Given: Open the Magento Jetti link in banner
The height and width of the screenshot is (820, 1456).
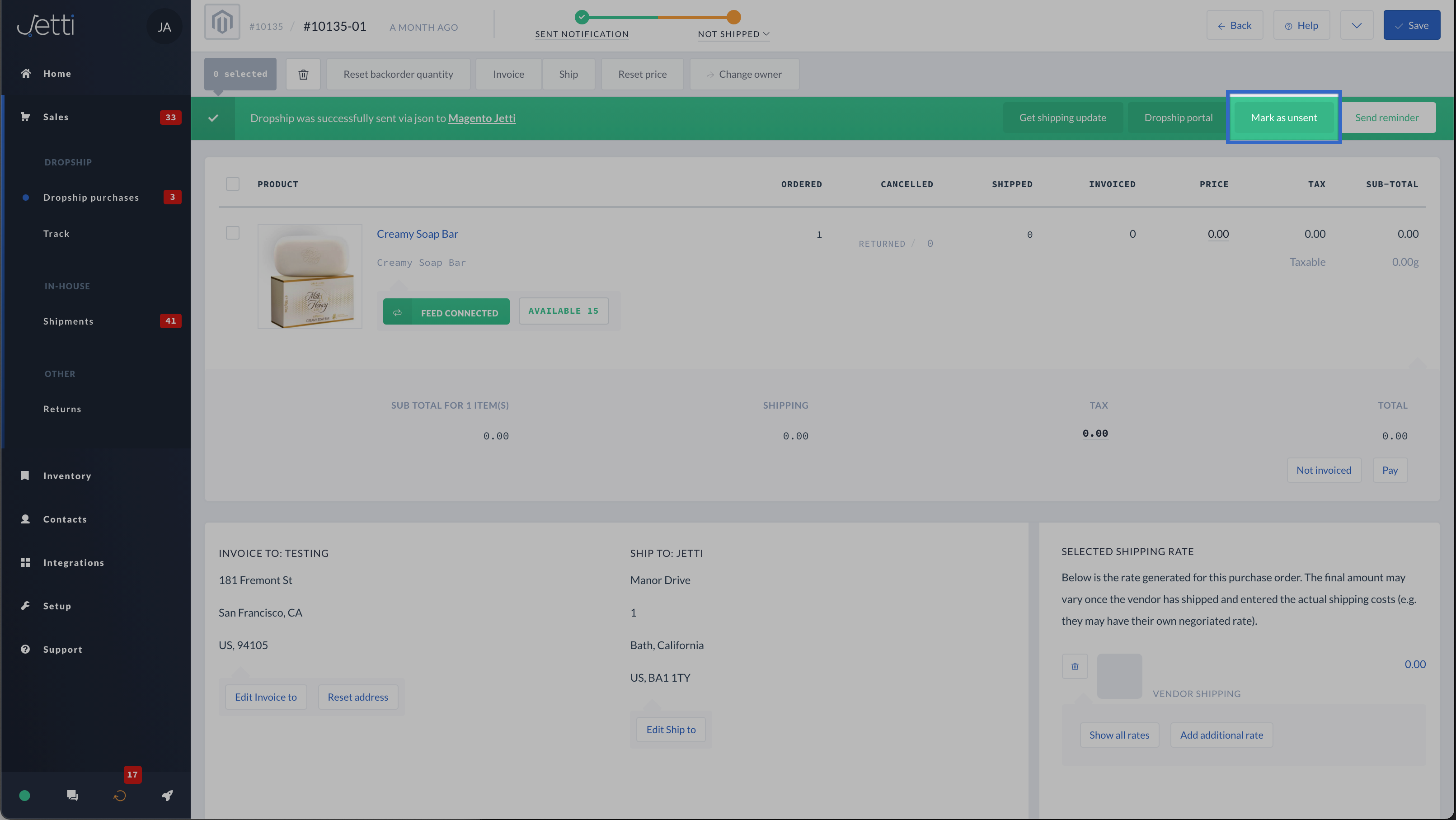Looking at the screenshot, I should 482,118.
